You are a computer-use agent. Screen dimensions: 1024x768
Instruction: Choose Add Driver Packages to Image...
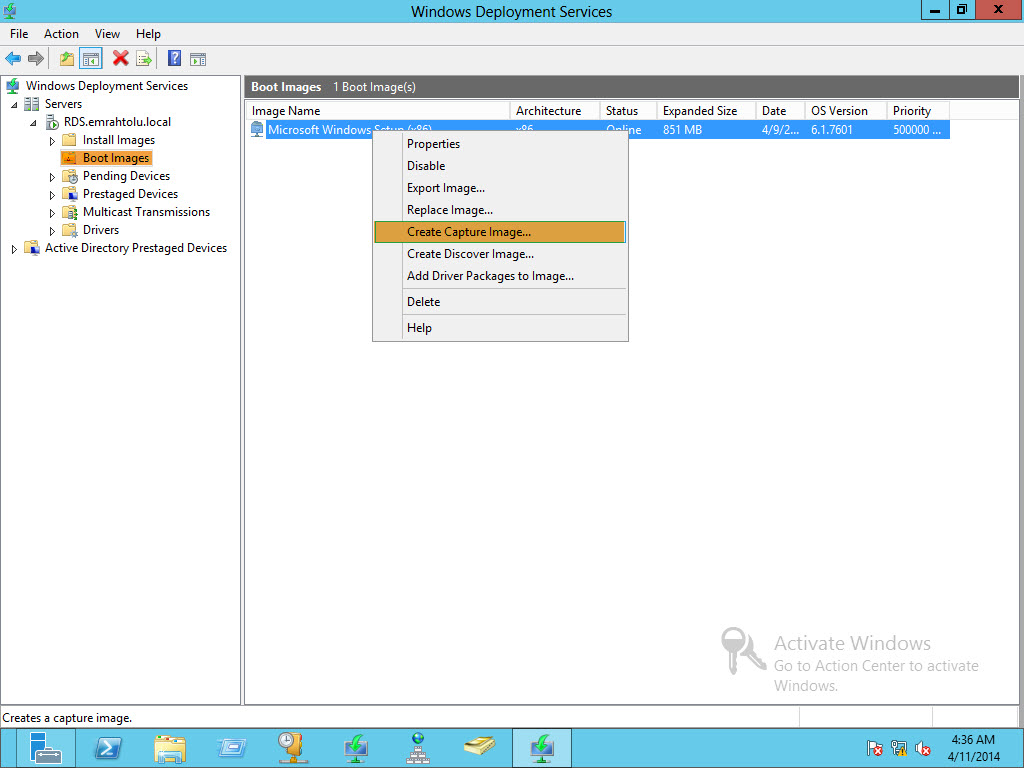click(500, 276)
